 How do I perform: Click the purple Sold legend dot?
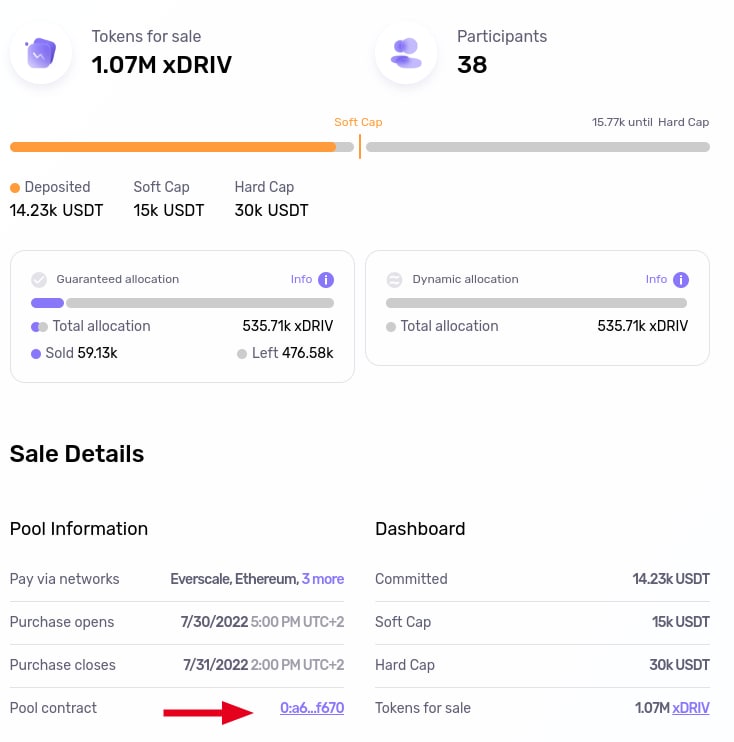click(x=36, y=354)
